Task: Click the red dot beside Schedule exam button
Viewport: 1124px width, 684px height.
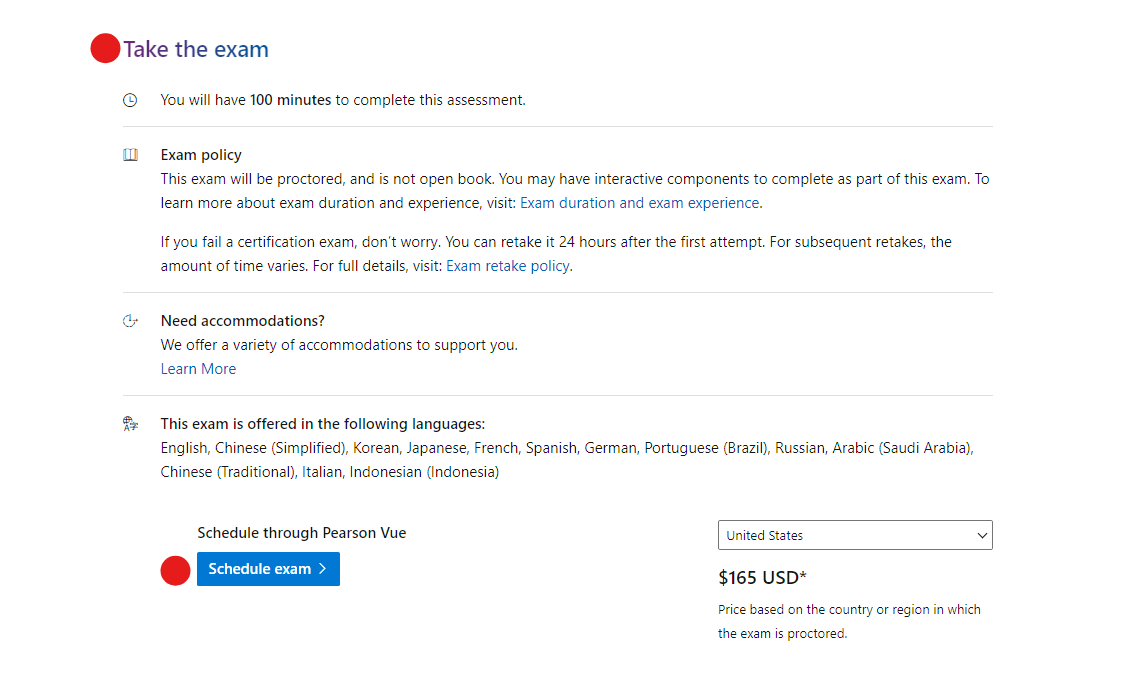Action: (x=176, y=571)
